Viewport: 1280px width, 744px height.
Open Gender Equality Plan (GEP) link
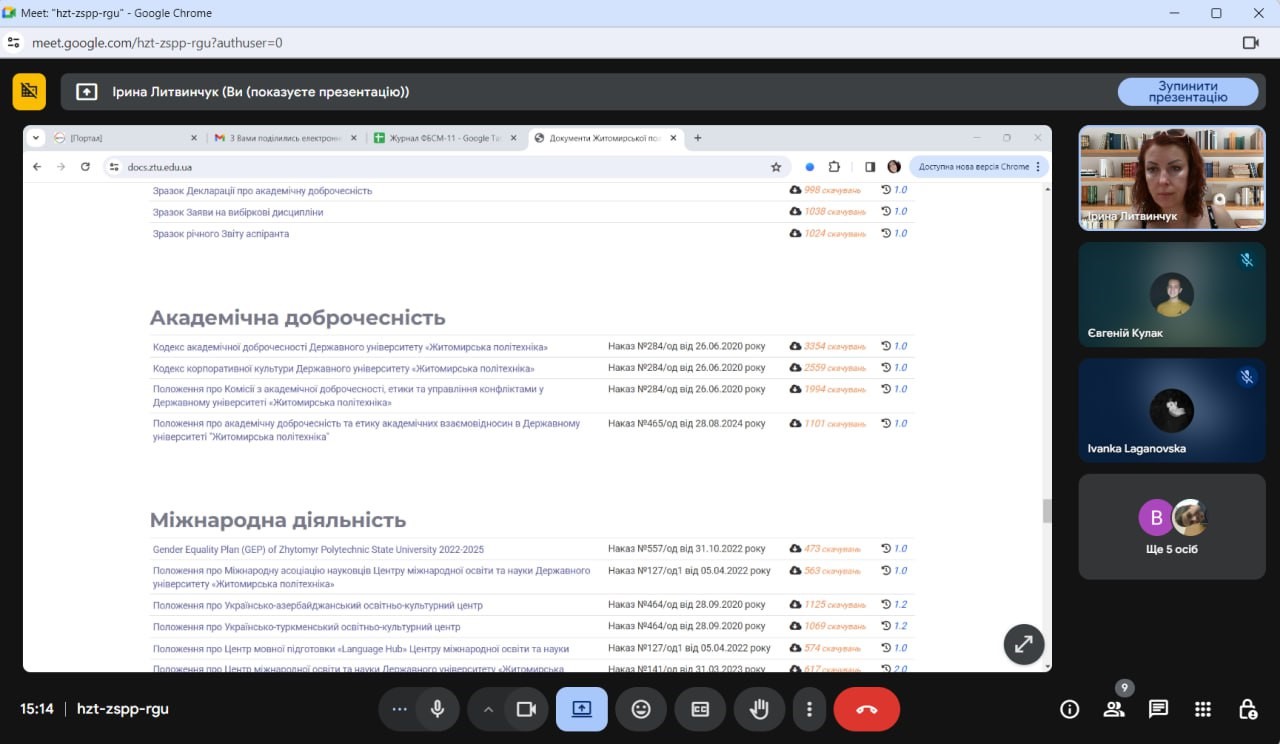pos(318,549)
